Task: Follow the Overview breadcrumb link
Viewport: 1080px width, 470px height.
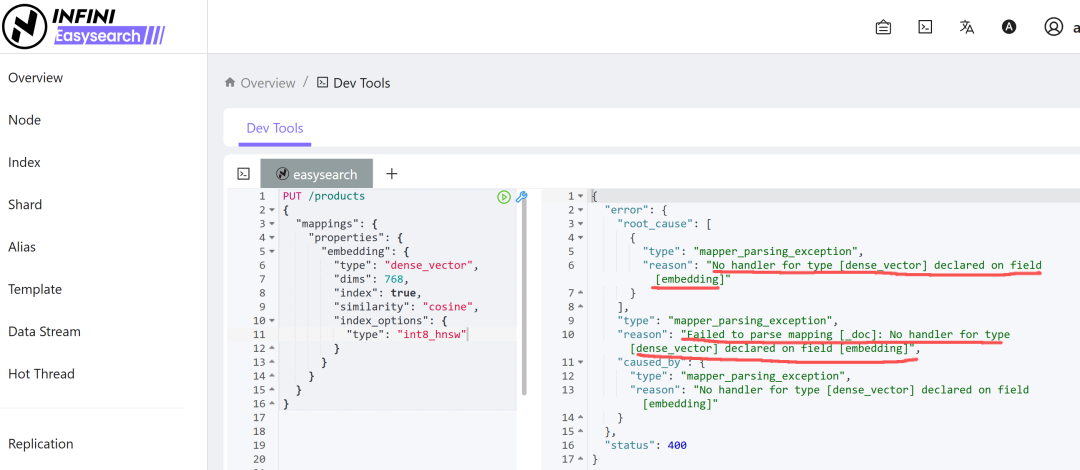Action: [x=268, y=83]
